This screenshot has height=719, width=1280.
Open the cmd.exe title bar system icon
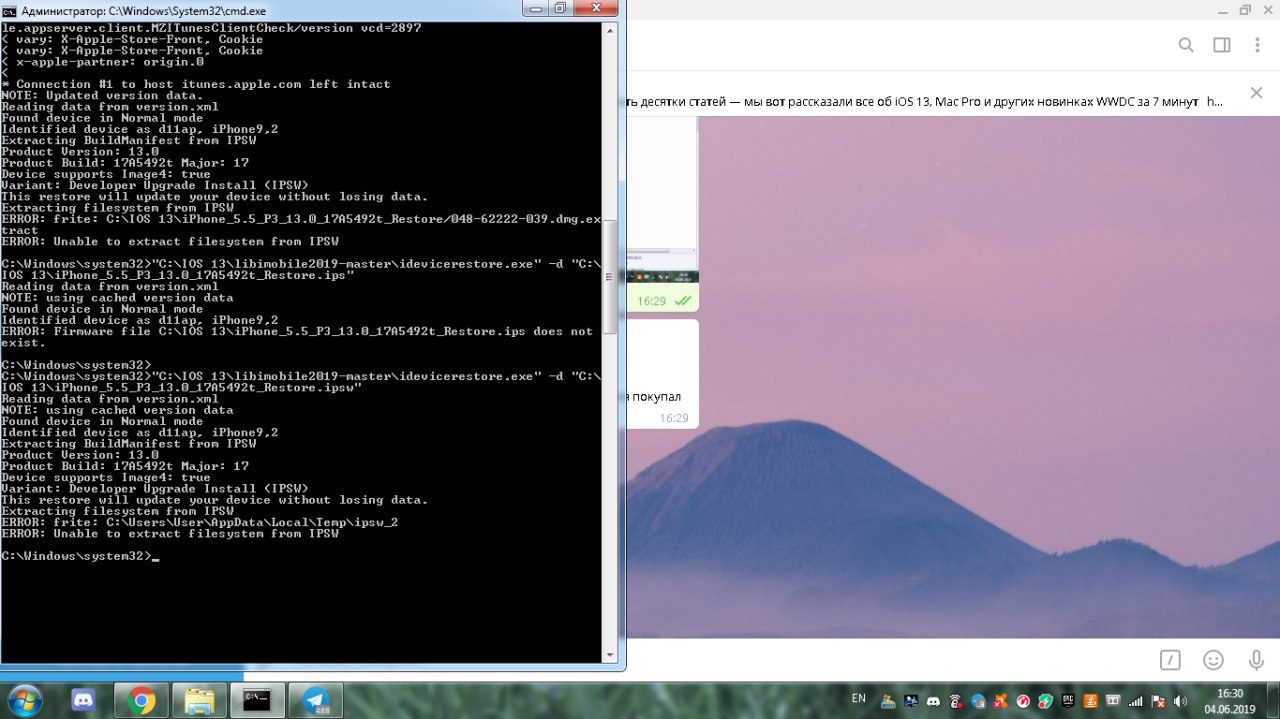9,10
